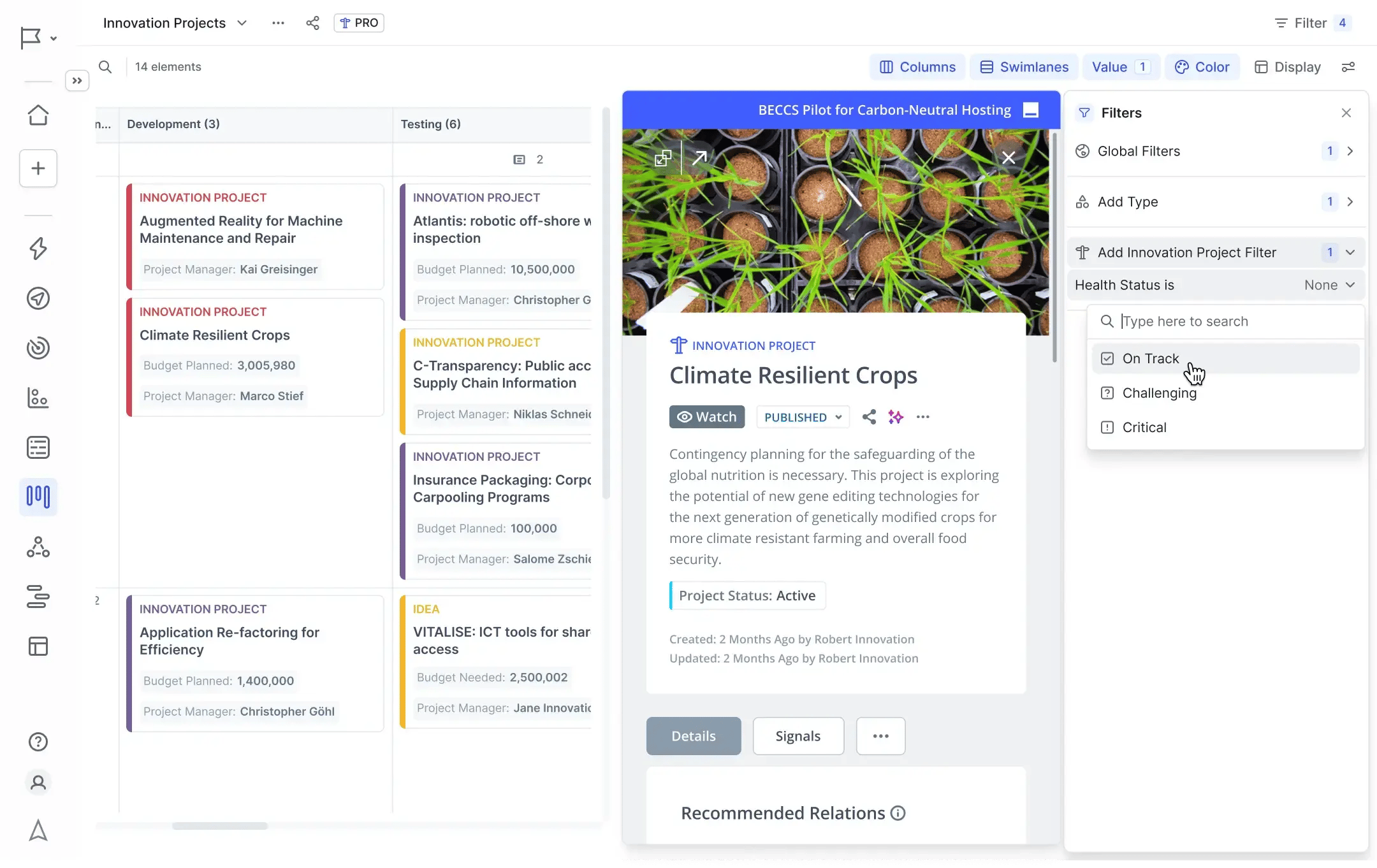The width and height of the screenshot is (1377, 868).
Task: Open Augmented Reality for Machine Maintenance card
Action: [255, 237]
